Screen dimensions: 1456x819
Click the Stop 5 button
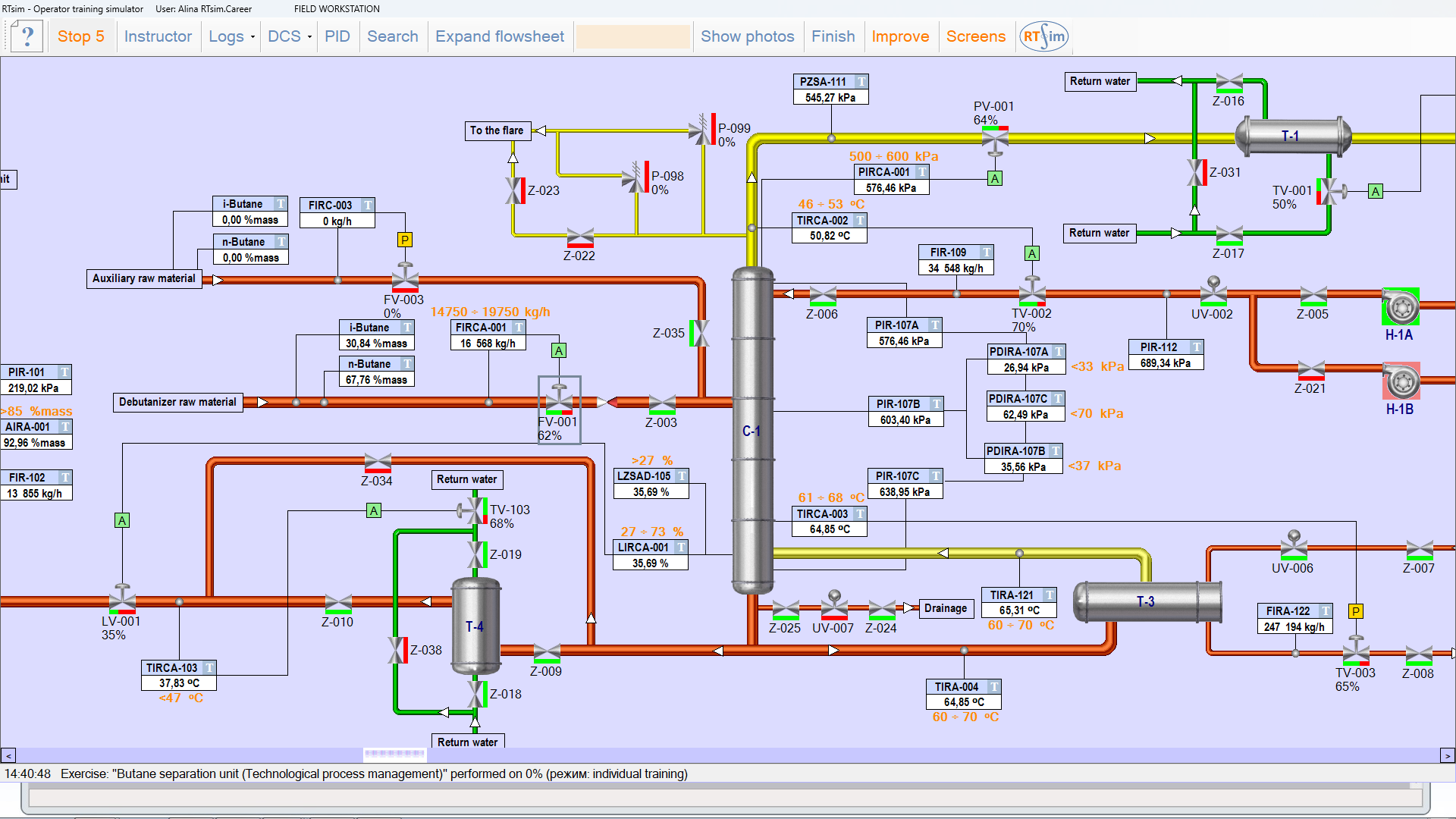(81, 36)
